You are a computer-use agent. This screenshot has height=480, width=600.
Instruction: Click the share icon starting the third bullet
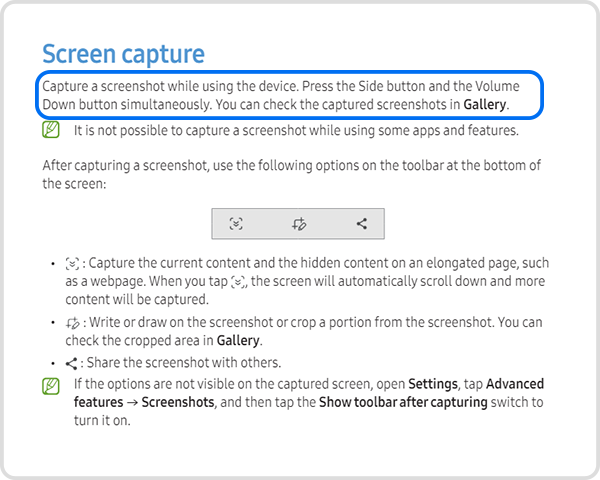[x=71, y=363]
